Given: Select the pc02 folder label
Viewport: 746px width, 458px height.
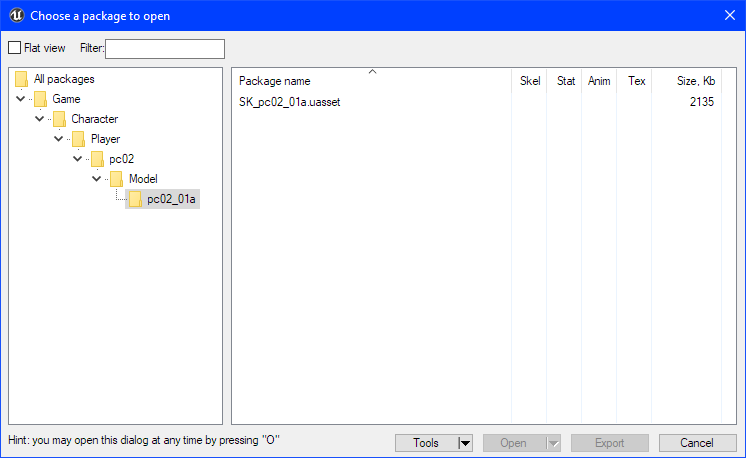Looking at the screenshot, I should (122, 159).
